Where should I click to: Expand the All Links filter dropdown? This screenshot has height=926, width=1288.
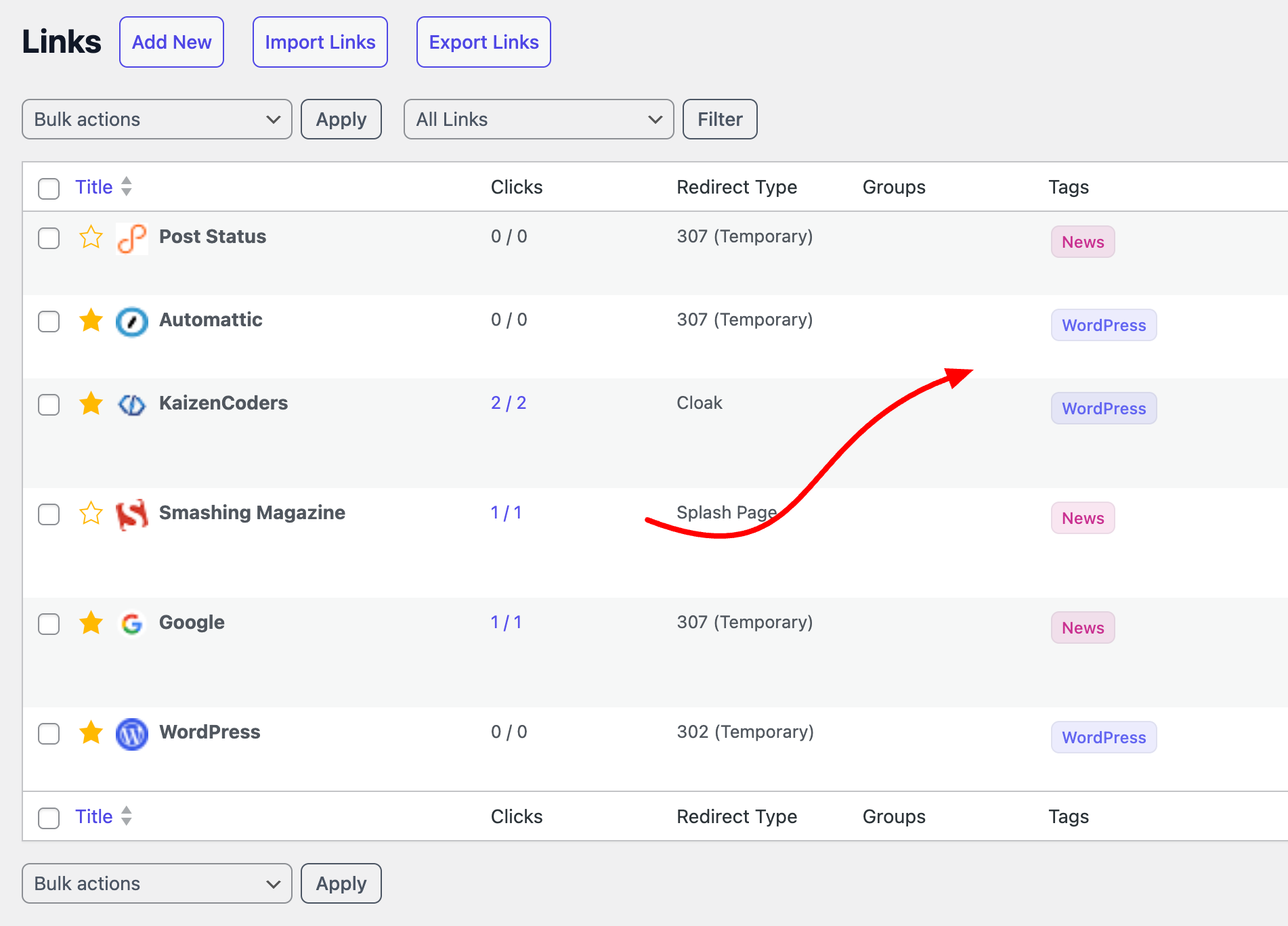(x=539, y=119)
